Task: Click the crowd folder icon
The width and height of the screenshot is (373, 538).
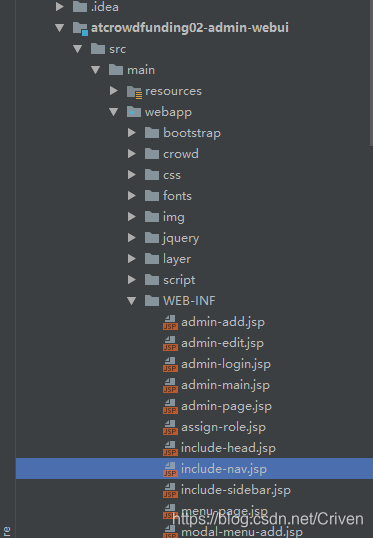Action: [152, 154]
